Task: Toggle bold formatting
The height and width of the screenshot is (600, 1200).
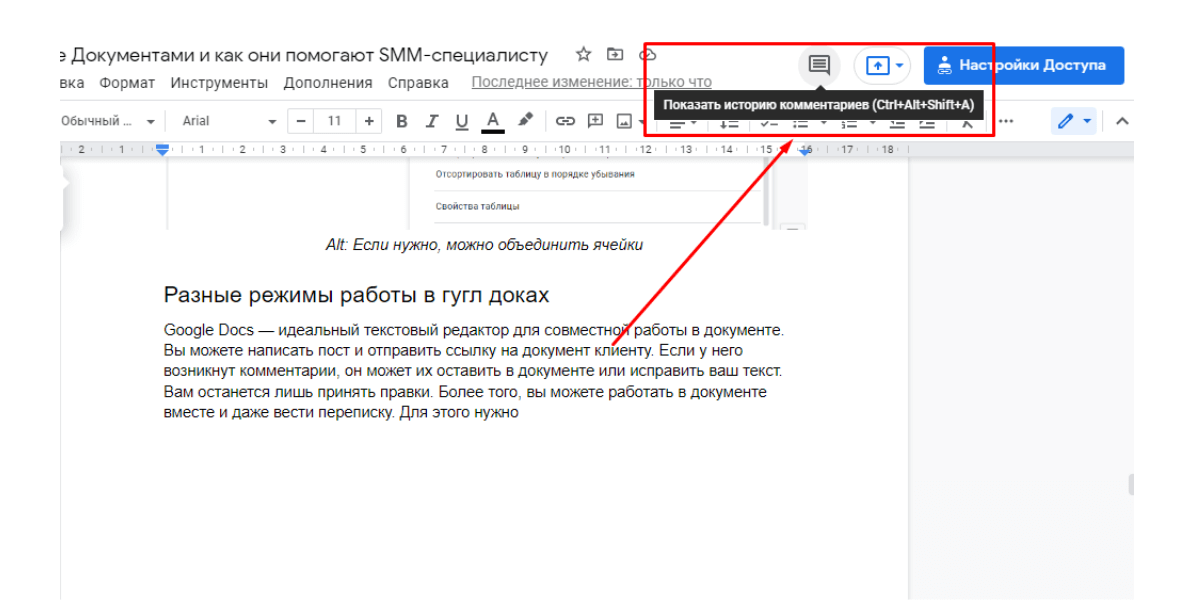Action: tap(402, 121)
